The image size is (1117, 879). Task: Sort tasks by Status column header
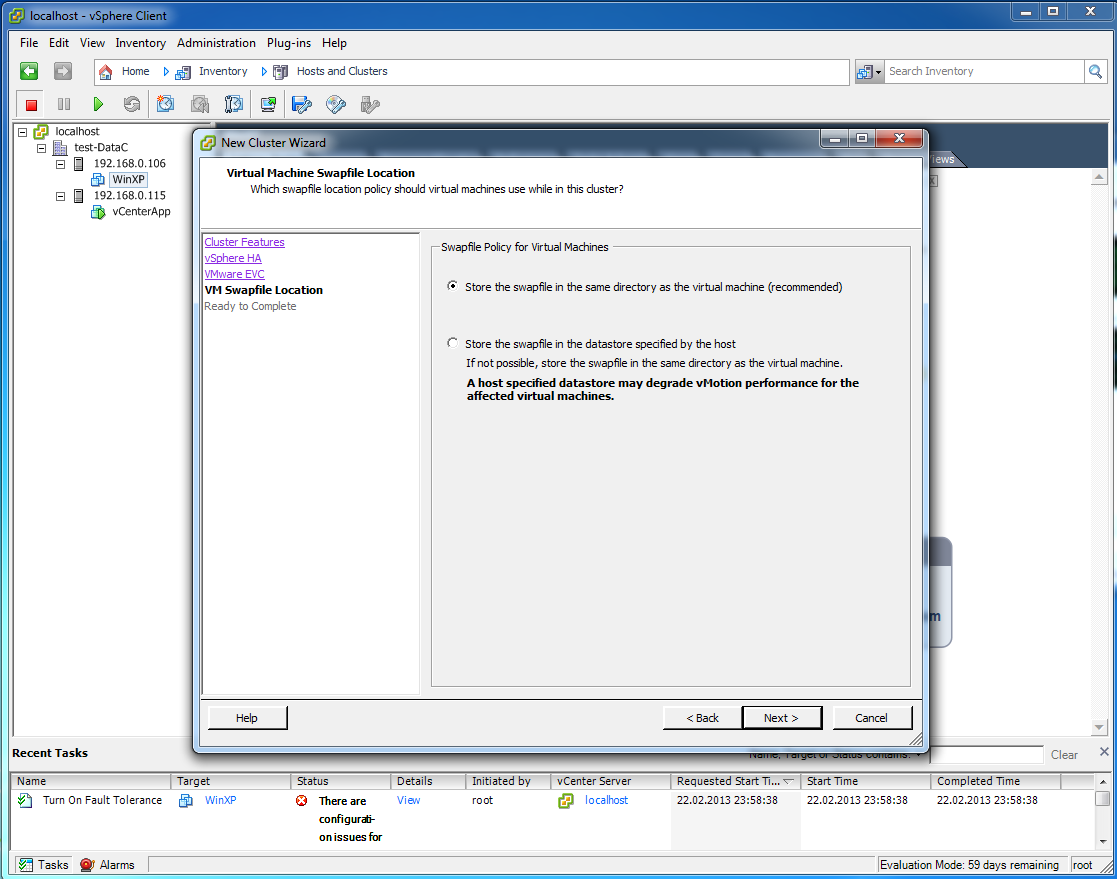click(341, 781)
